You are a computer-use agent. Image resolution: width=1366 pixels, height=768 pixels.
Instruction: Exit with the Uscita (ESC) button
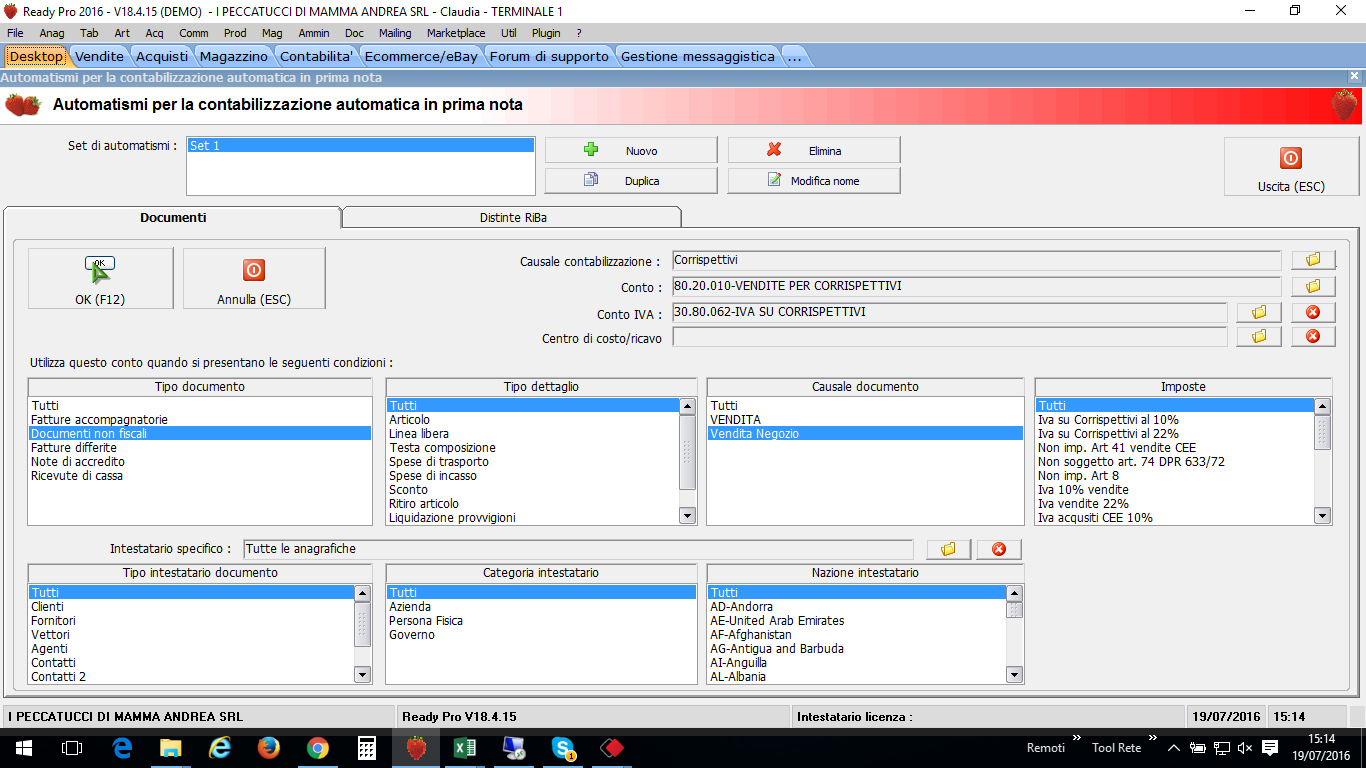tap(1291, 166)
